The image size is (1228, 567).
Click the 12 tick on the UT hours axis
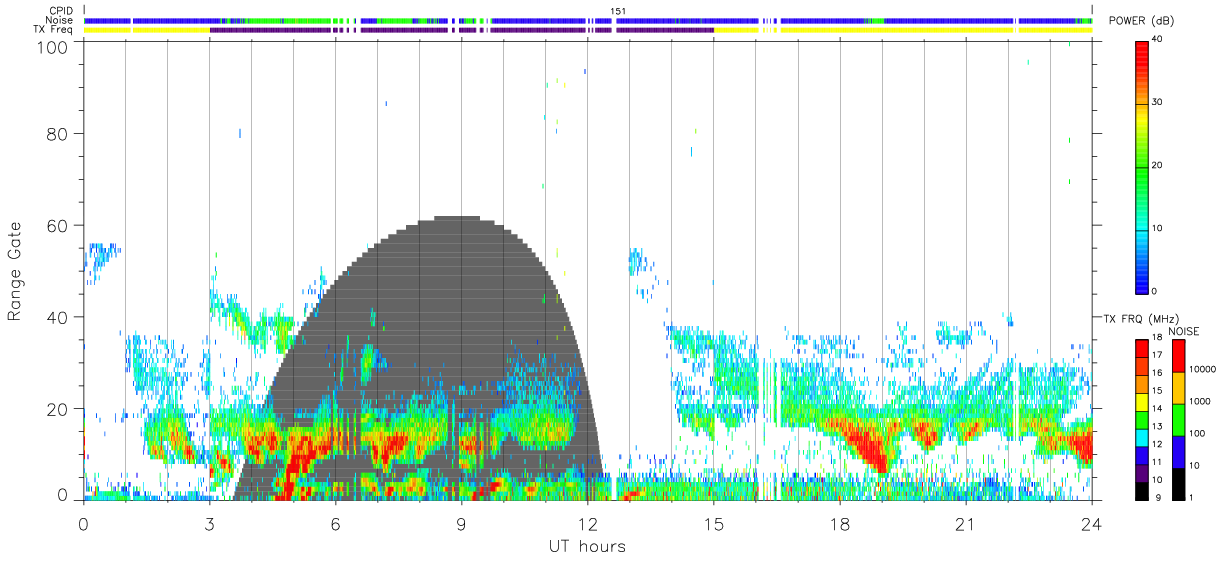click(x=587, y=523)
